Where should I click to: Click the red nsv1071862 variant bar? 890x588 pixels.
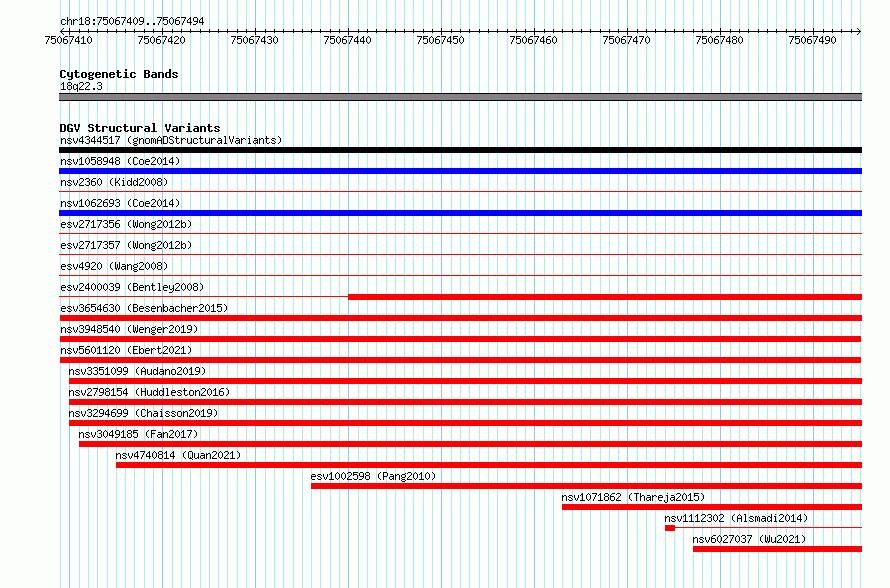(712, 507)
